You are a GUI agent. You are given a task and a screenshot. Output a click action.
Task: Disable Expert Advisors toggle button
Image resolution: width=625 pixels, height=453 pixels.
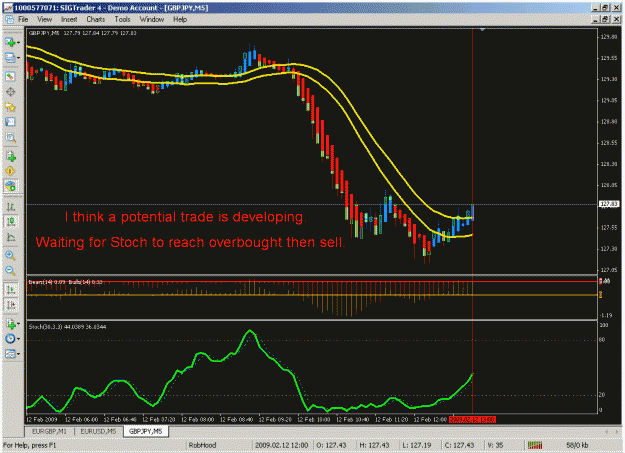[10, 186]
